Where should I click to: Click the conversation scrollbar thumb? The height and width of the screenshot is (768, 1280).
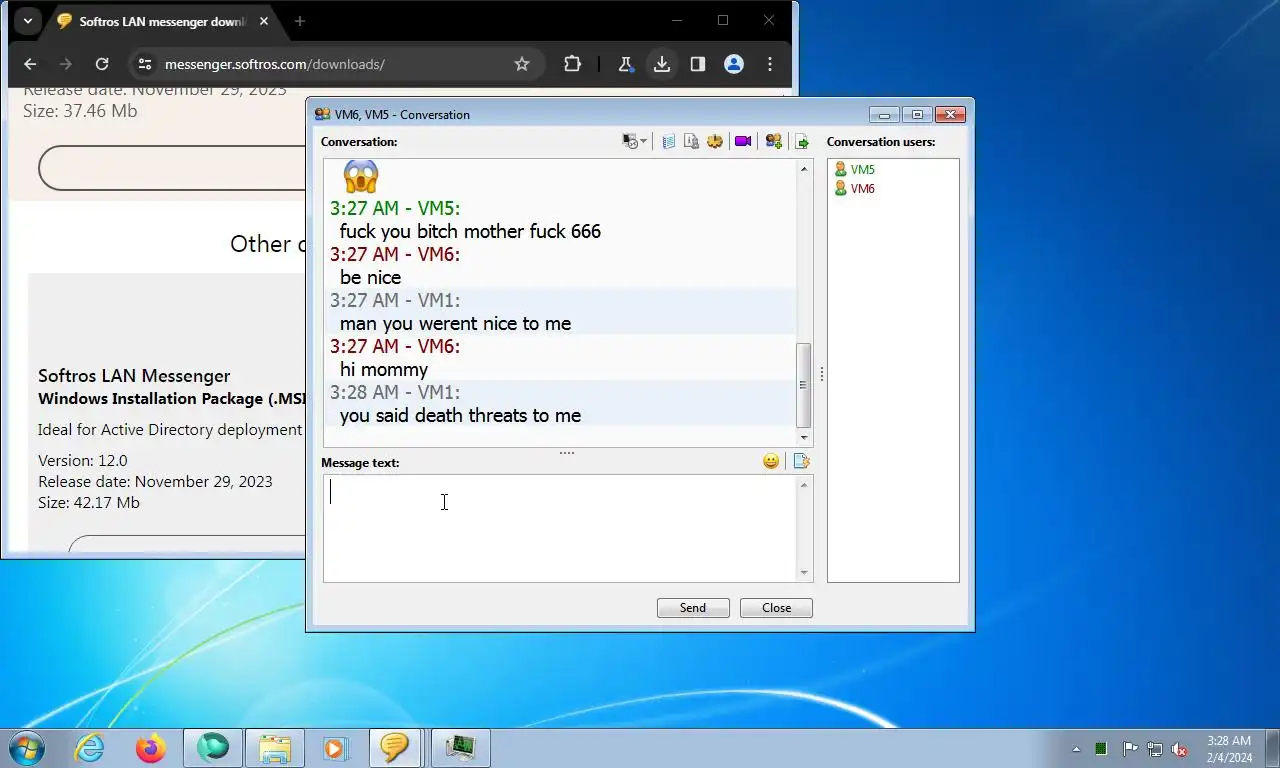coord(804,385)
